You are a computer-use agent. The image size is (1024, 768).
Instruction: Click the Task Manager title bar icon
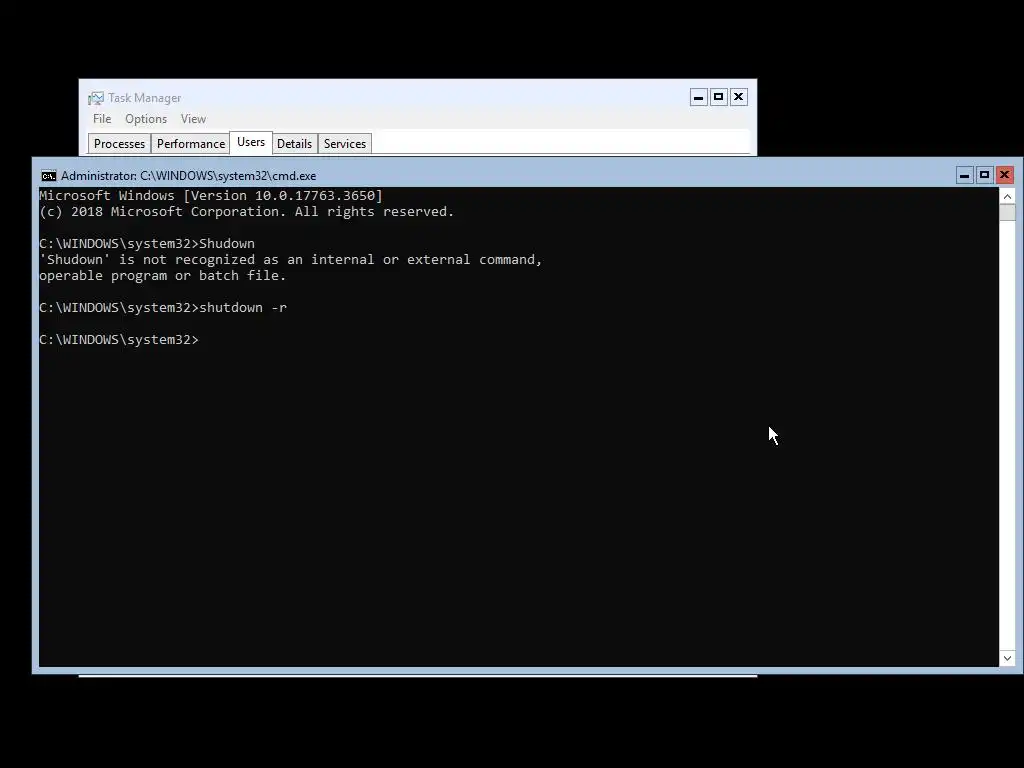coord(96,98)
